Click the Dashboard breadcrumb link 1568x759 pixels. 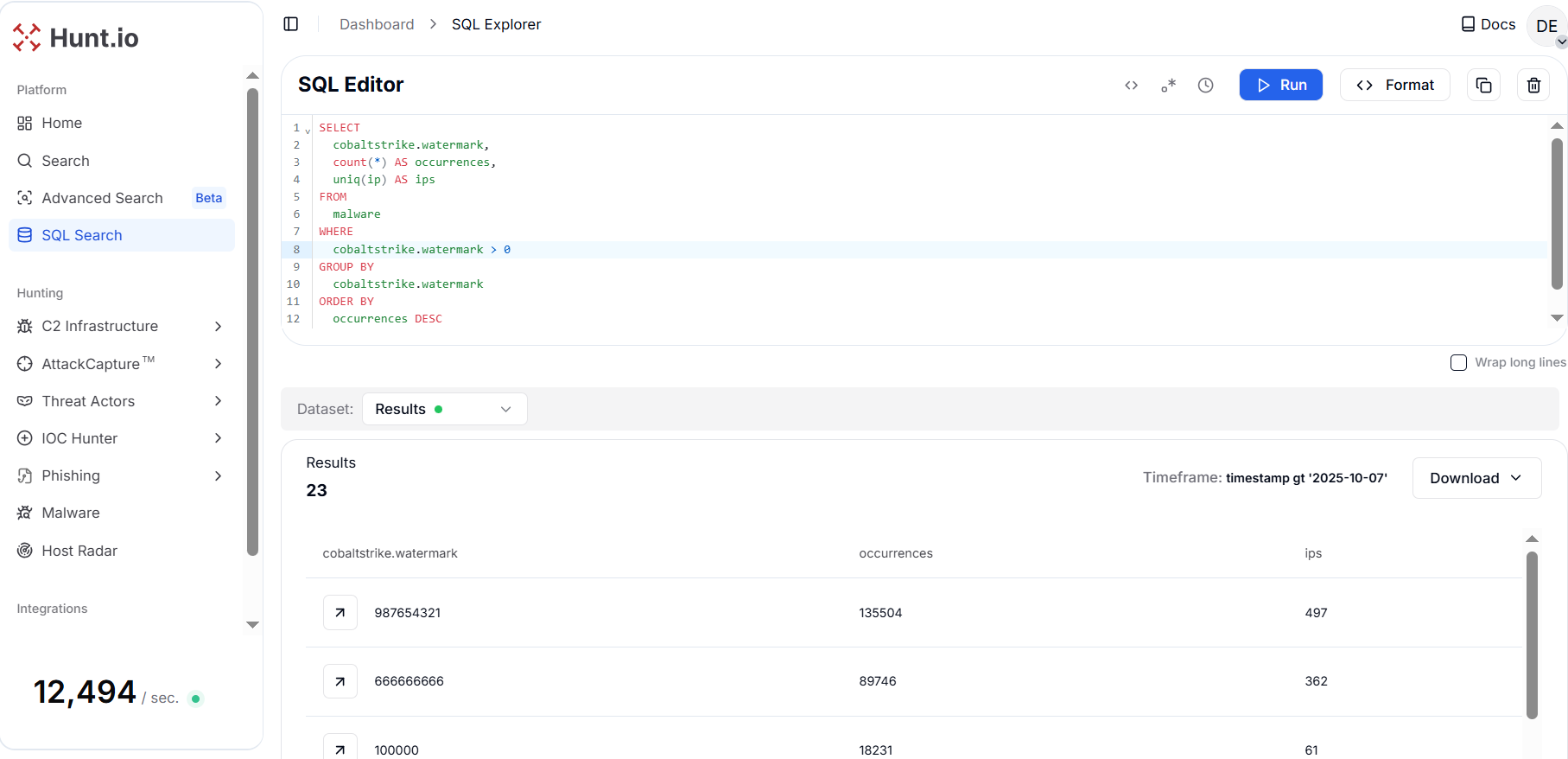[377, 24]
